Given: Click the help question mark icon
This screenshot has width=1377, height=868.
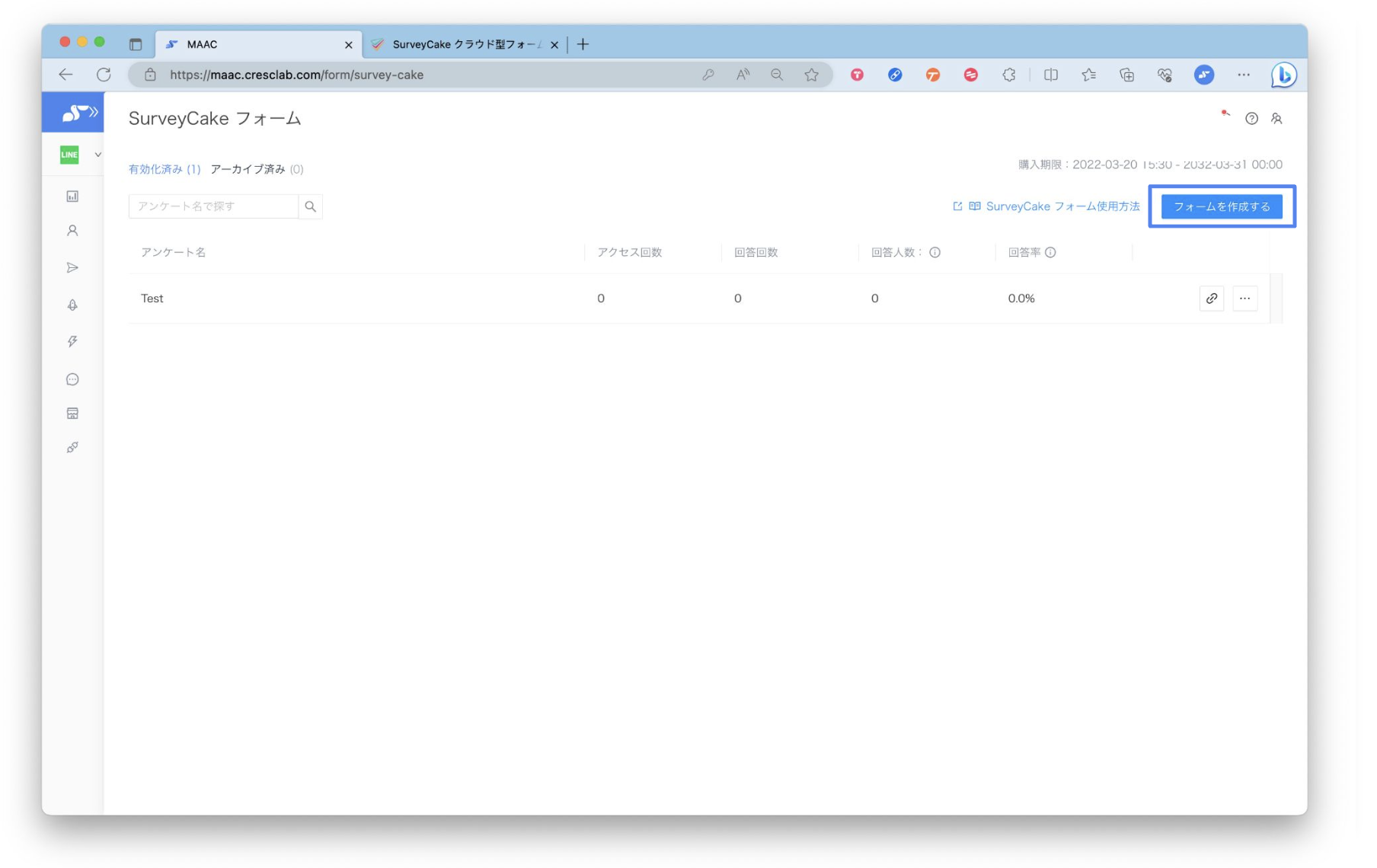Looking at the screenshot, I should (1251, 118).
